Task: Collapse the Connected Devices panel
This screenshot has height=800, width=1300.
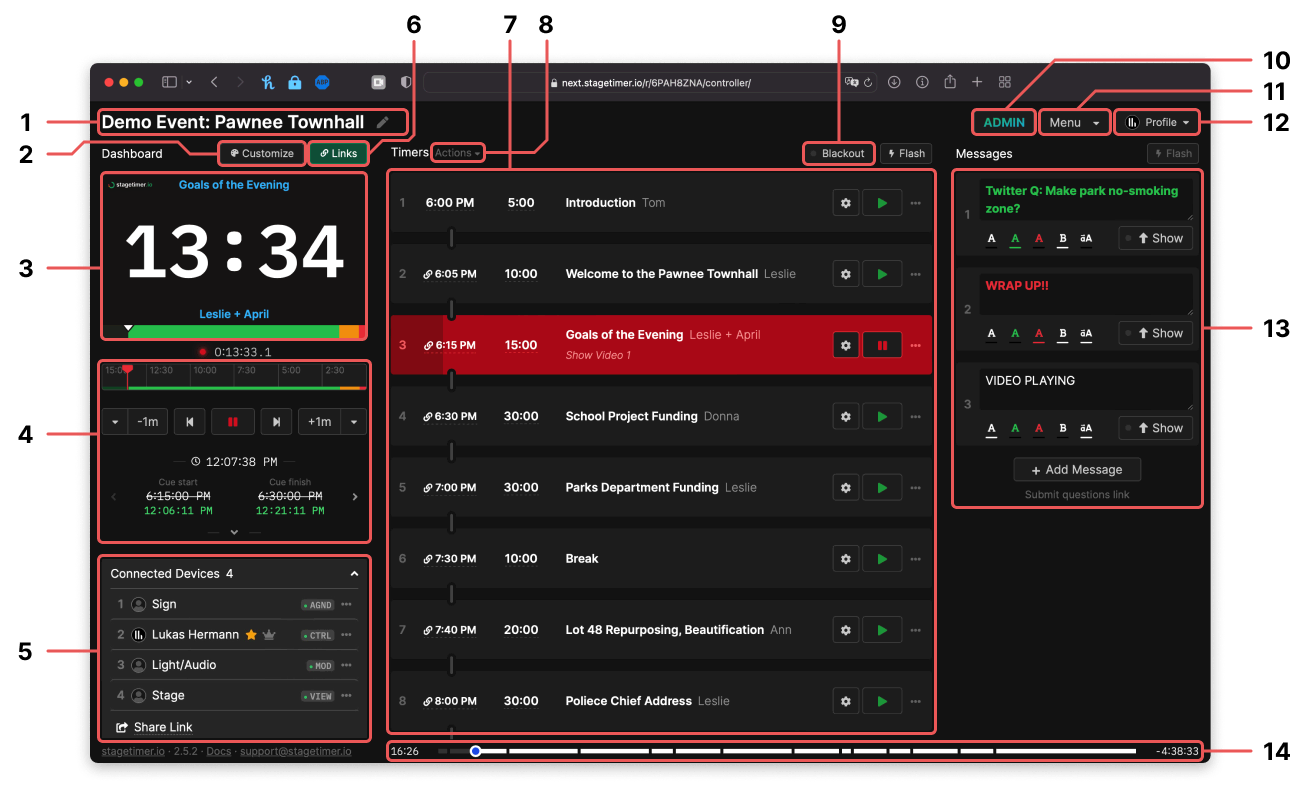Action: coord(354,574)
